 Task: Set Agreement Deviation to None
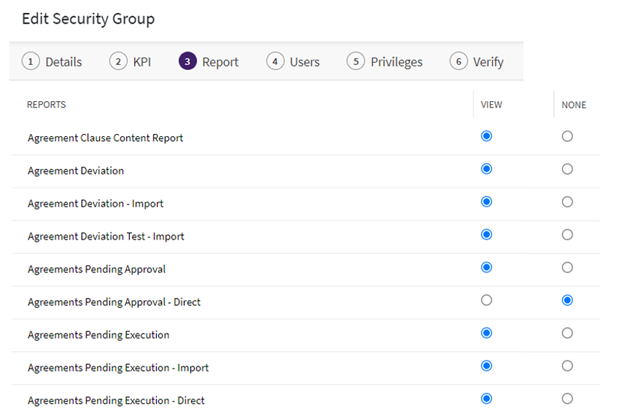(567, 170)
